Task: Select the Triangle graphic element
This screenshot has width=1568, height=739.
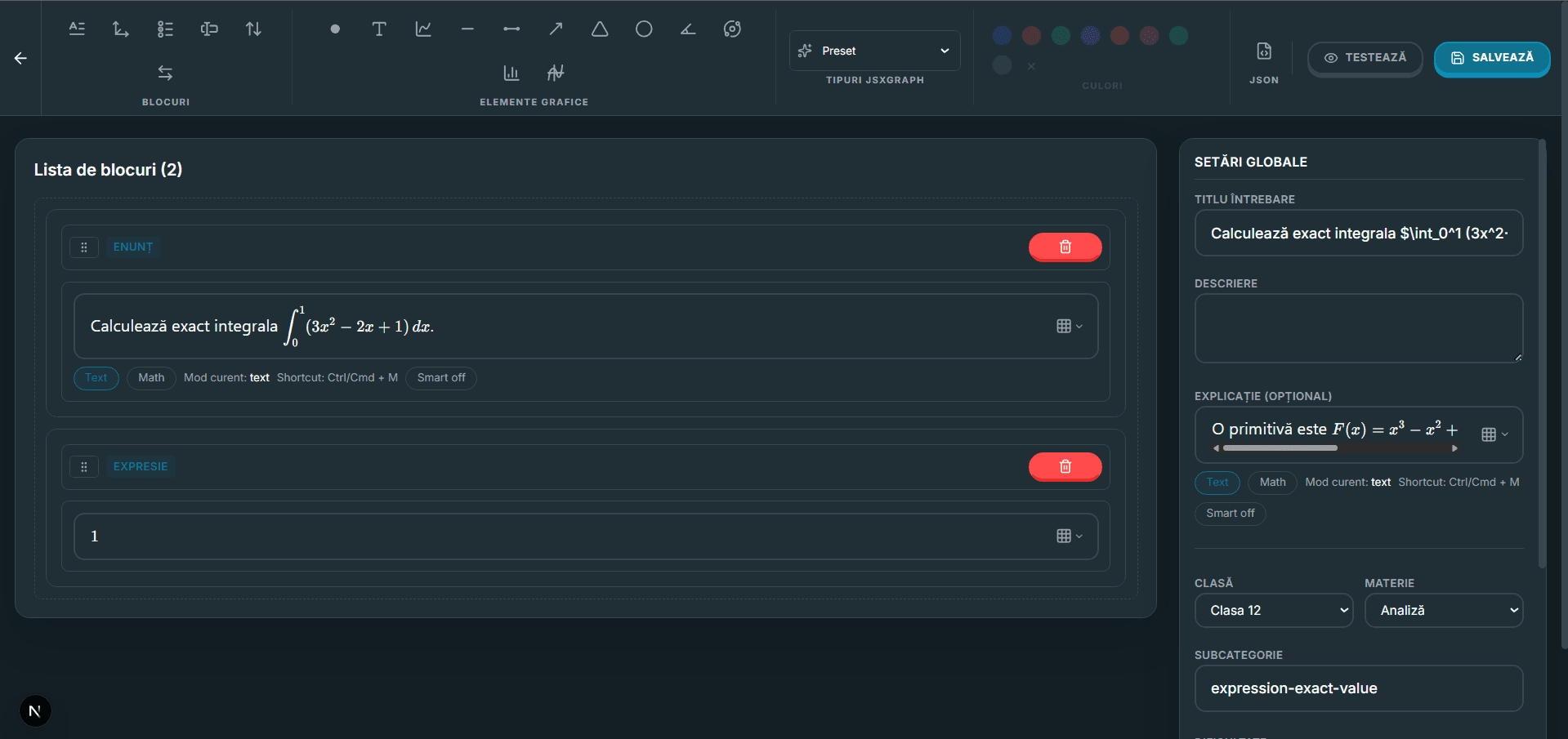Action: coord(600,29)
